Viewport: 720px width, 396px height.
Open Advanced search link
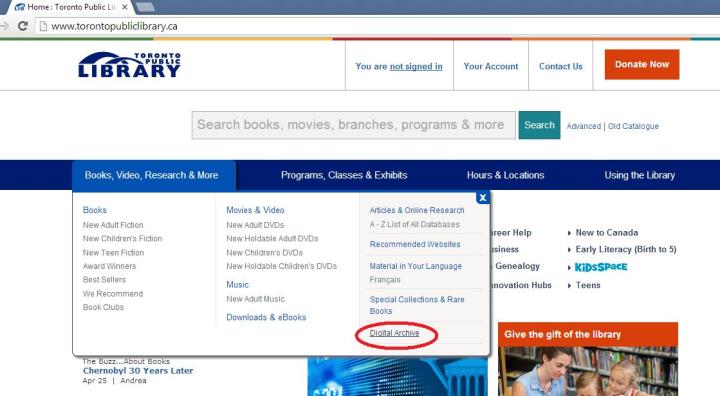tap(584, 126)
